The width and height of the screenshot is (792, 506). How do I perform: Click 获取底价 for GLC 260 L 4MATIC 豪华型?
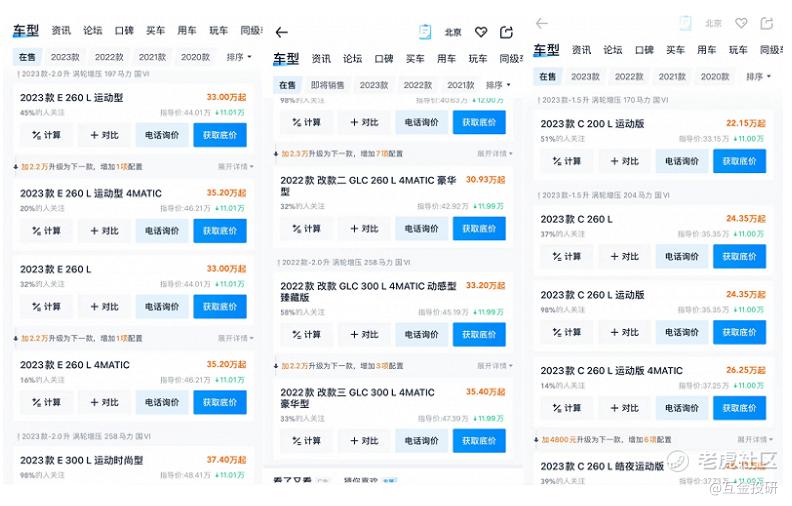pyautogui.click(x=479, y=229)
